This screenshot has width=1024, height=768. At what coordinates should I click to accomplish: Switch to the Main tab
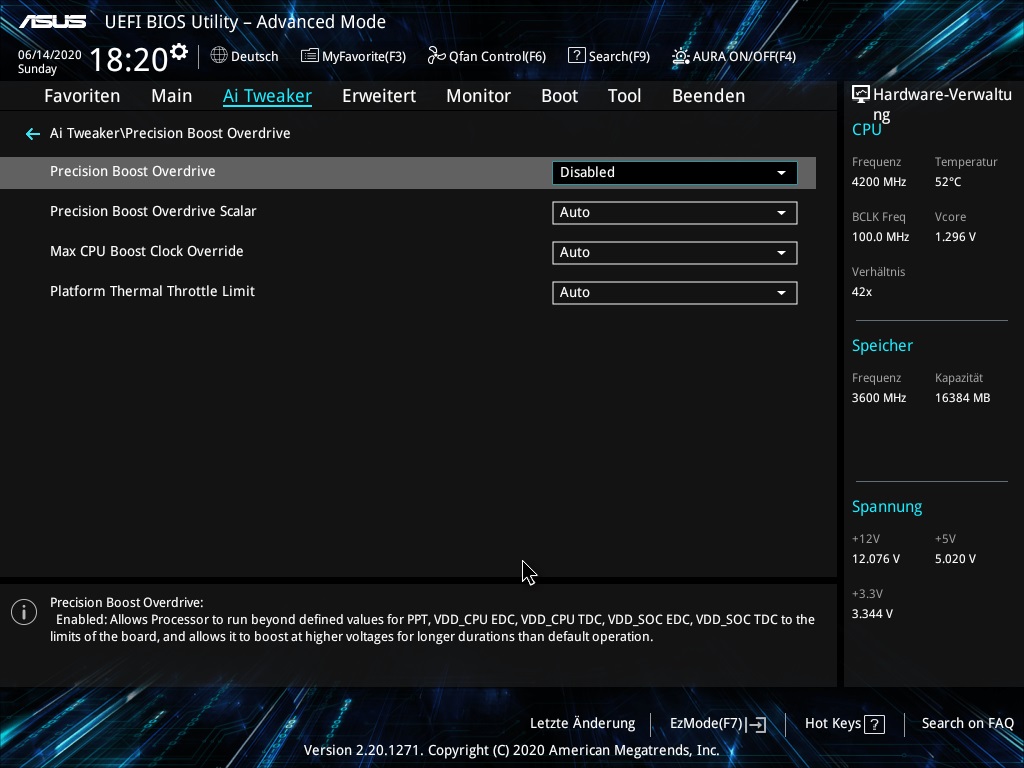pyautogui.click(x=172, y=96)
